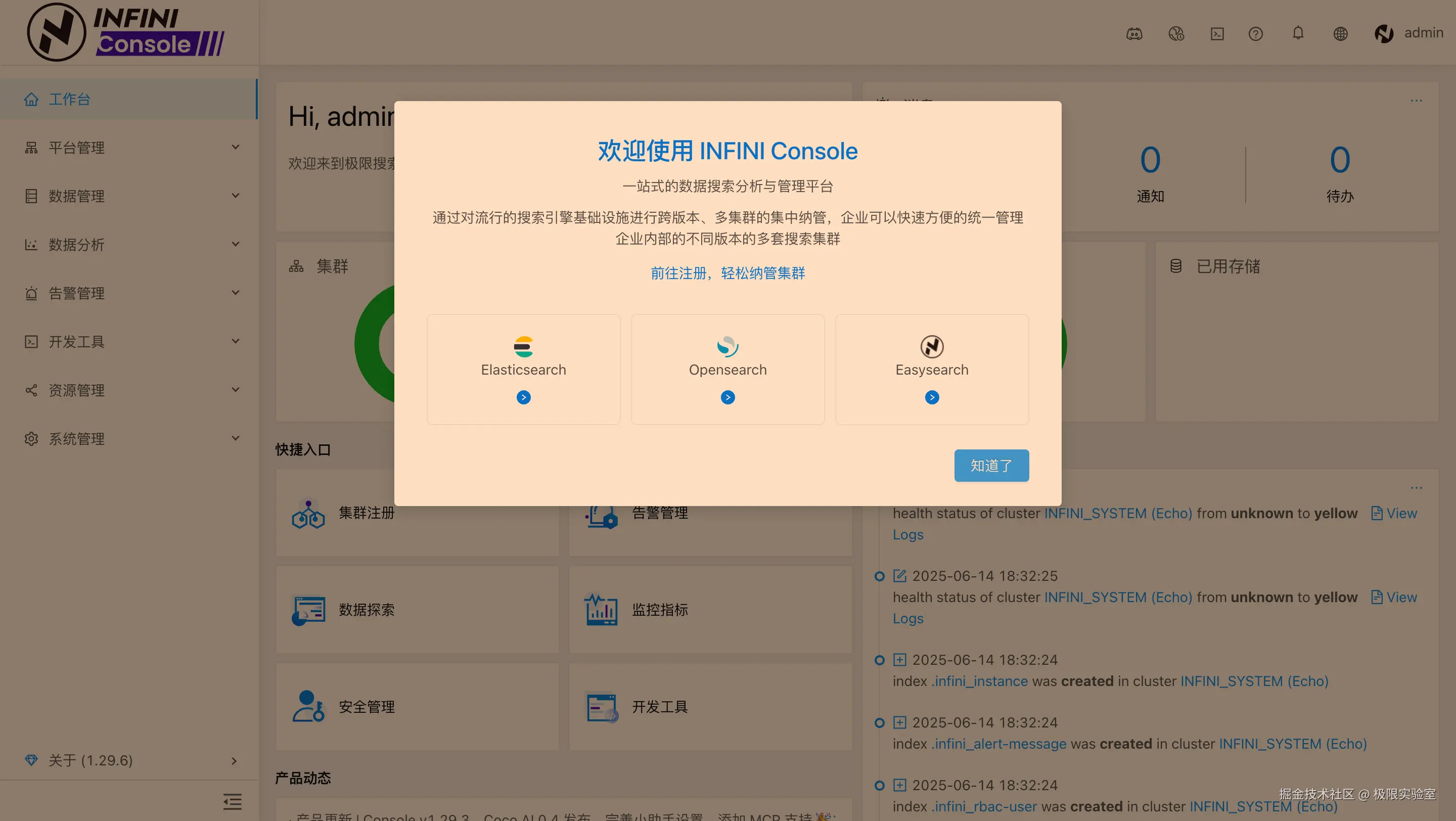Screen dimensions: 1456x821
Task: Click the 知道了 button
Action: click(991, 466)
